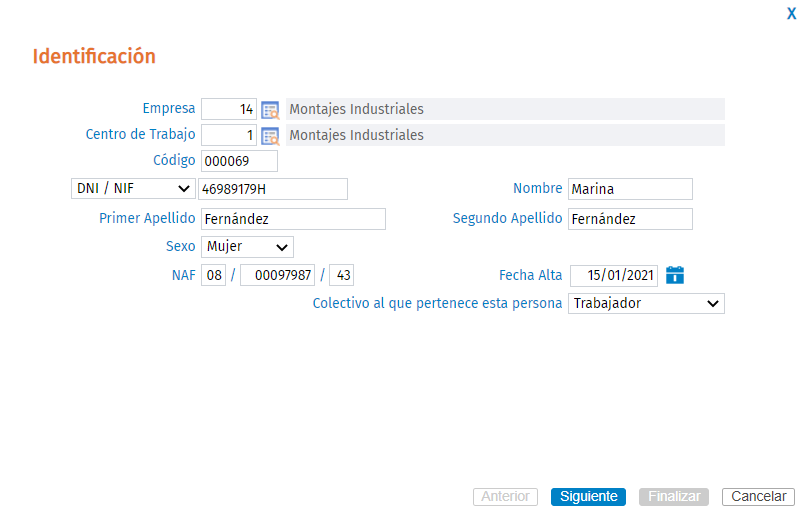Close the dialog with the X

point(791,14)
